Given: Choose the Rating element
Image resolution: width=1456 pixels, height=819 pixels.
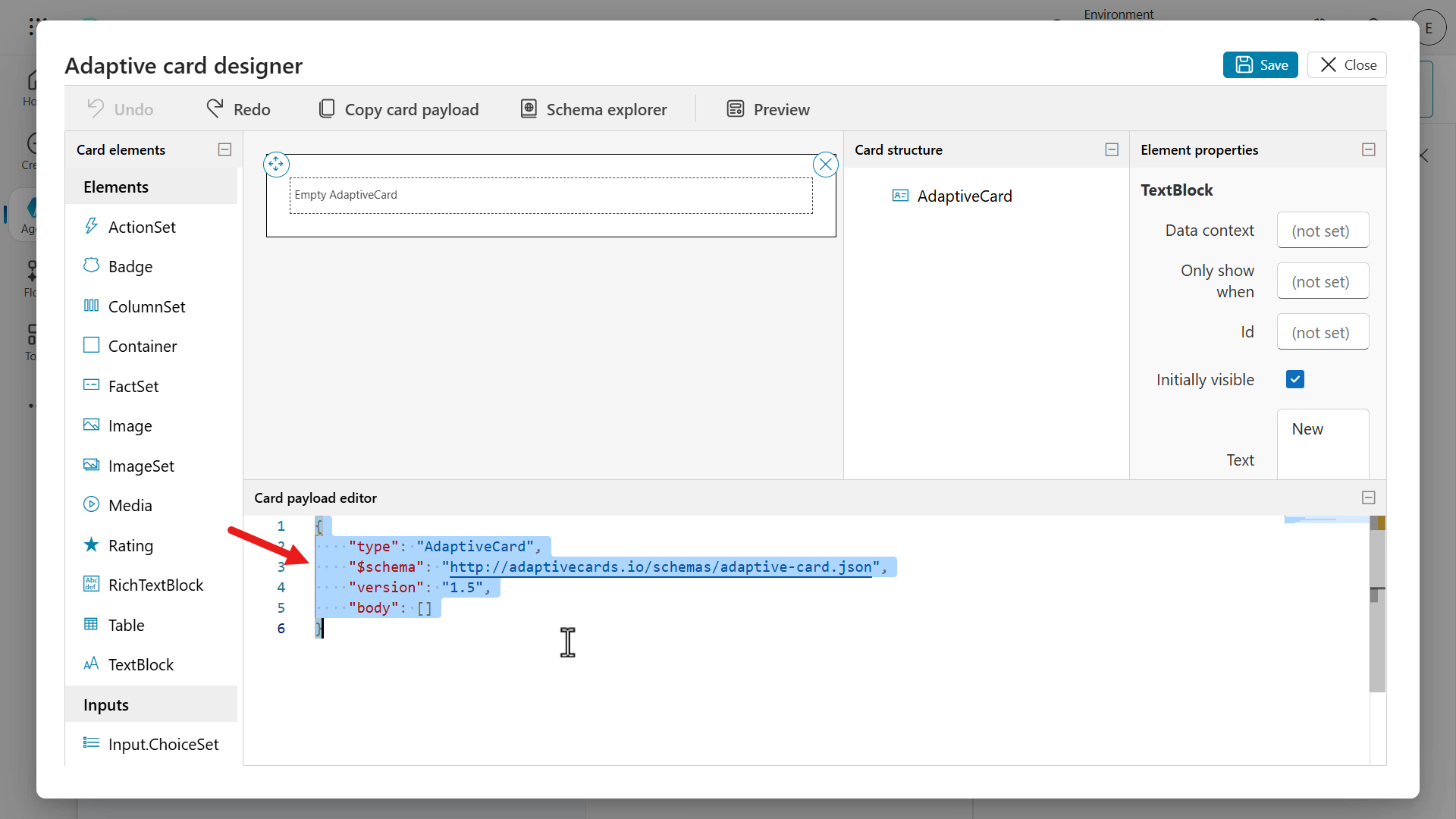Looking at the screenshot, I should click(x=132, y=544).
